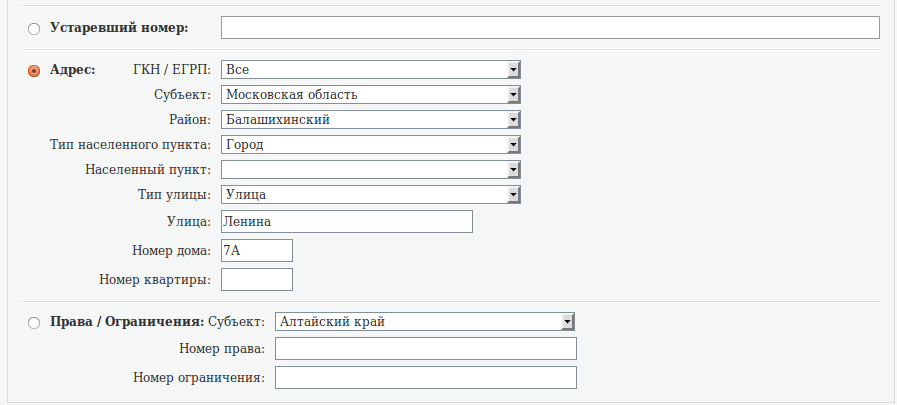Viewport: 897px width, 405px height.
Task: Expand the Субъект dropdown showing Московская область
Action: tap(370, 95)
